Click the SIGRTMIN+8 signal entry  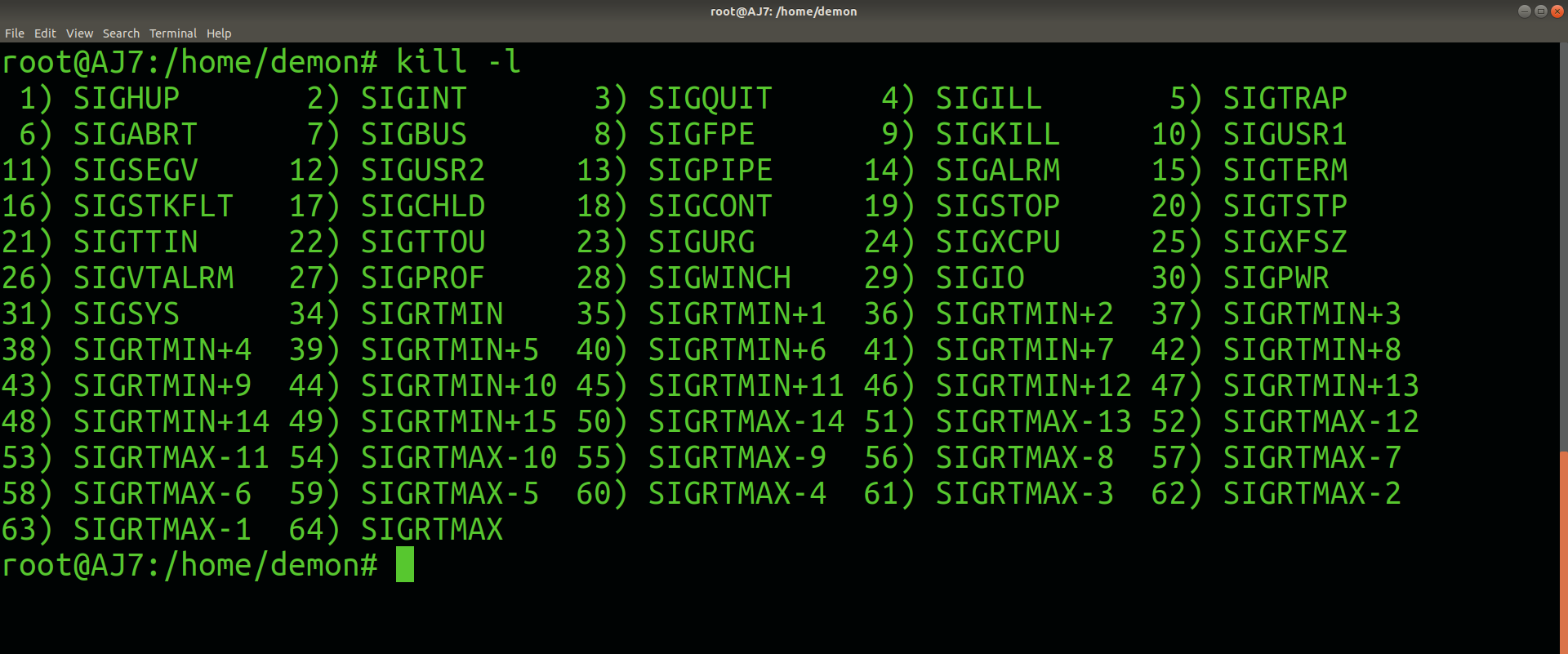[1312, 349]
